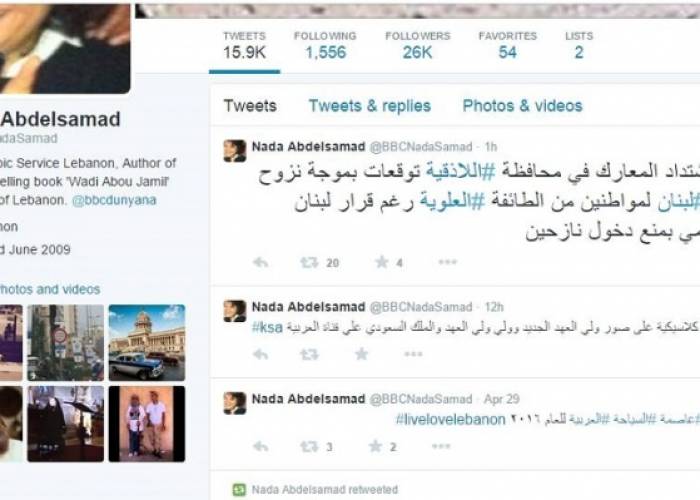Open the Favorites count of 54
The image size is (700, 500).
508,46
